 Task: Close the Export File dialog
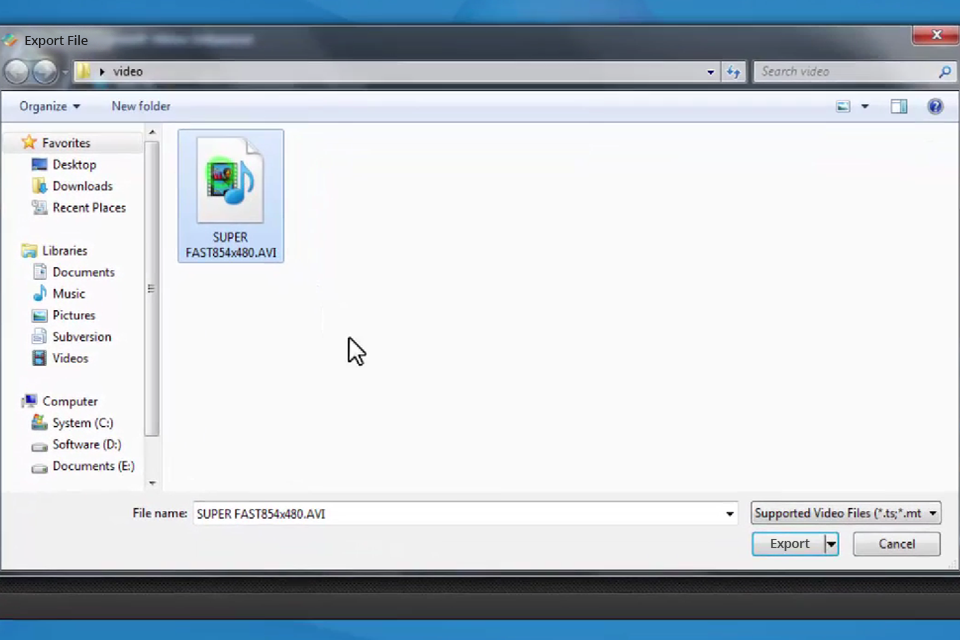click(936, 35)
